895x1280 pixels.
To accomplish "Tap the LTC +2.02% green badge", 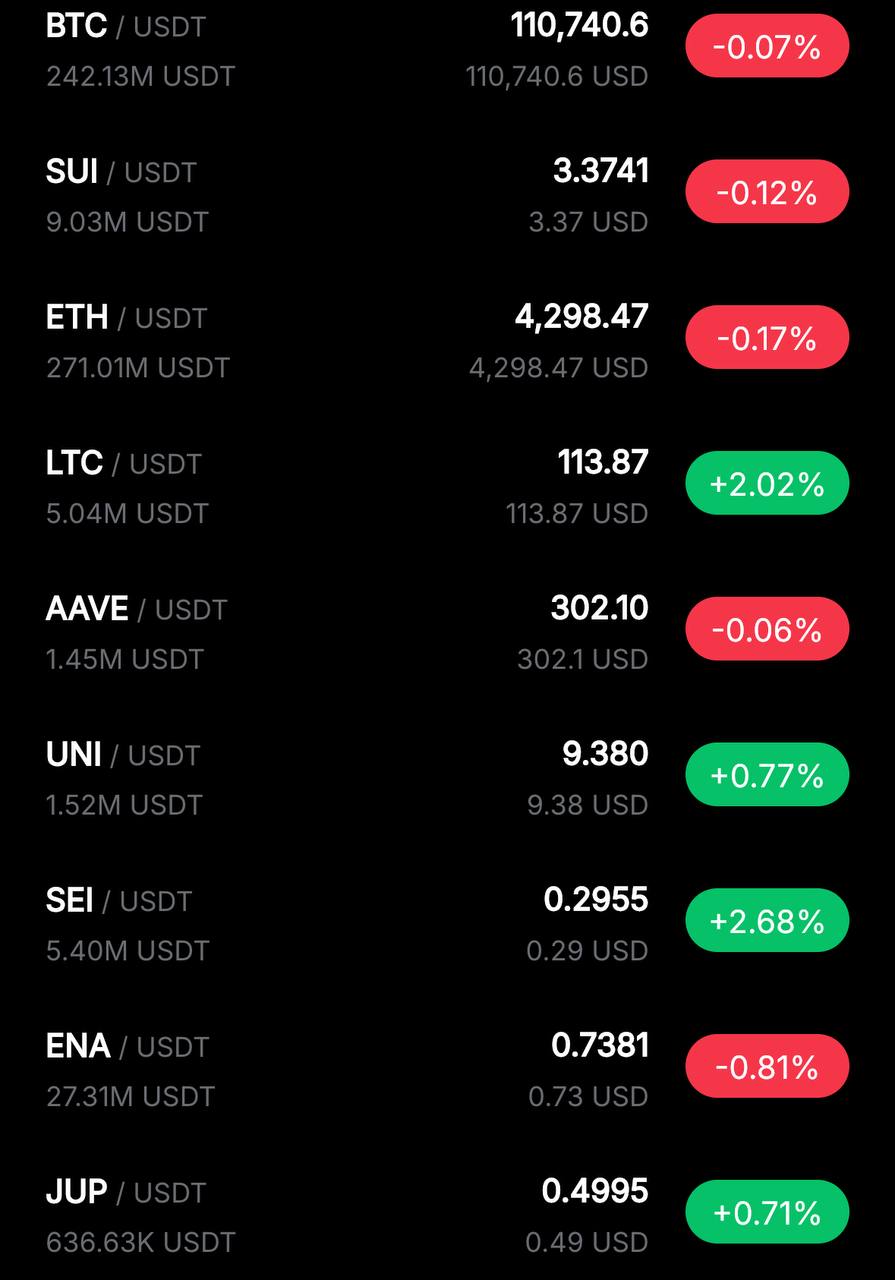I will click(767, 484).
